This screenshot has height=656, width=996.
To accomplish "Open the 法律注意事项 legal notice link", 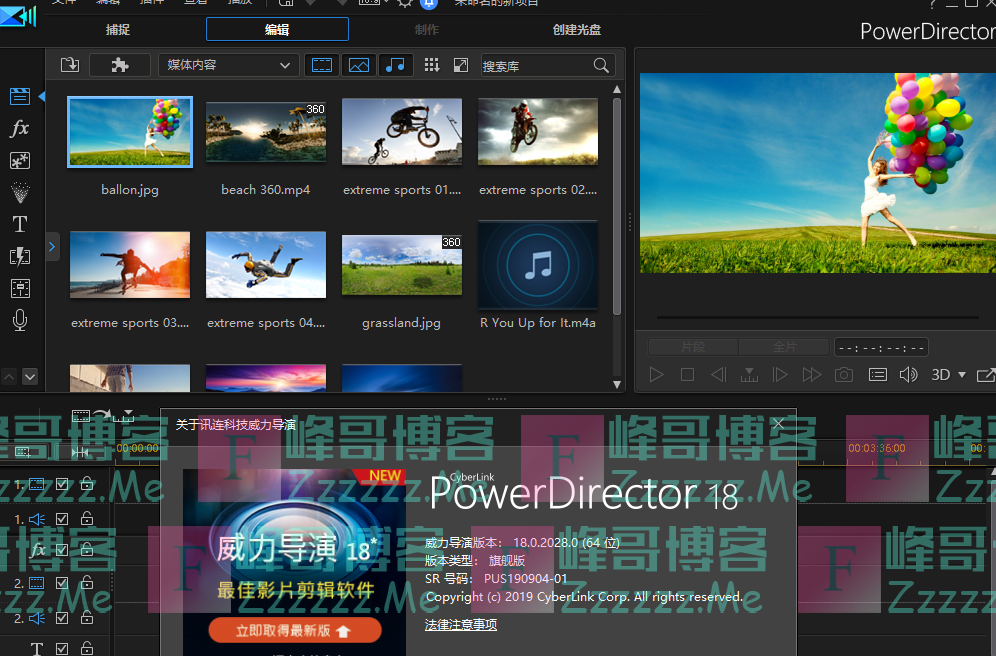I will (460, 625).
